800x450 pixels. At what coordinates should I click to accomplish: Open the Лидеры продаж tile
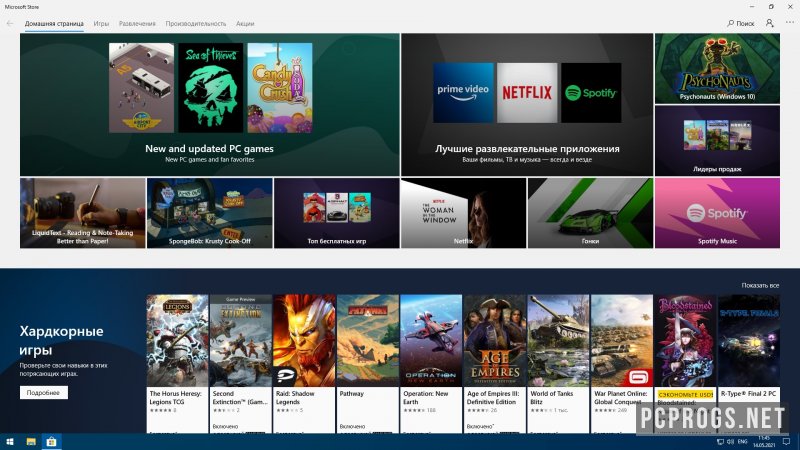point(717,141)
